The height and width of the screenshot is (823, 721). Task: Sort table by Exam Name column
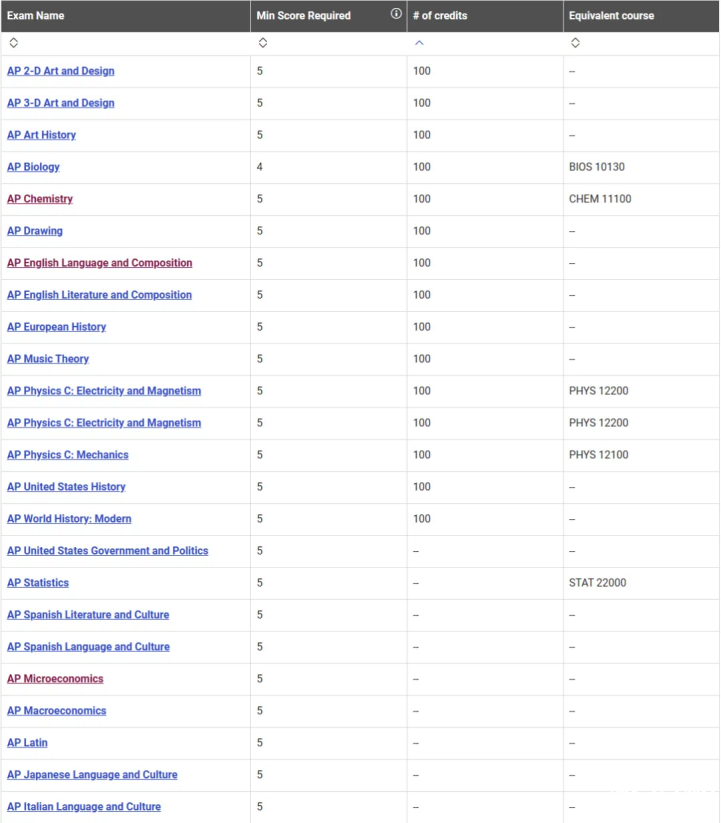pyautogui.click(x=14, y=43)
